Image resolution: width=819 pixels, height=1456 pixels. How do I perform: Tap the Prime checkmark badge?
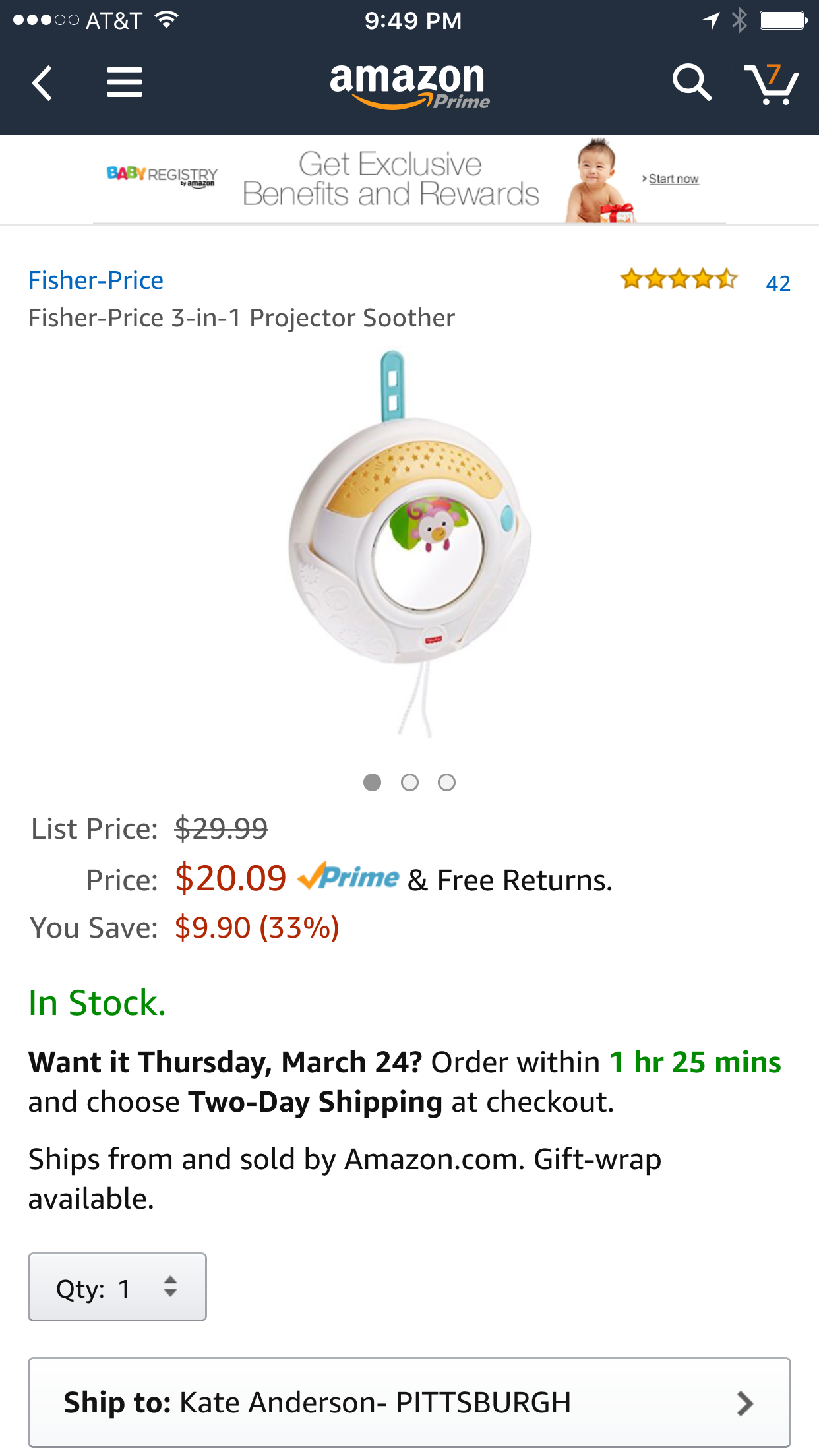348,878
